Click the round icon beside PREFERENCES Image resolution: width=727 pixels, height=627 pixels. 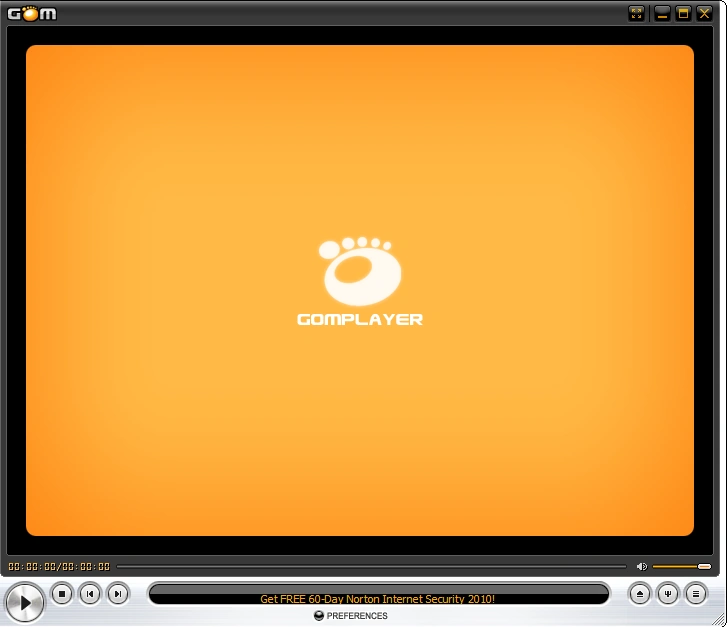pyautogui.click(x=319, y=616)
